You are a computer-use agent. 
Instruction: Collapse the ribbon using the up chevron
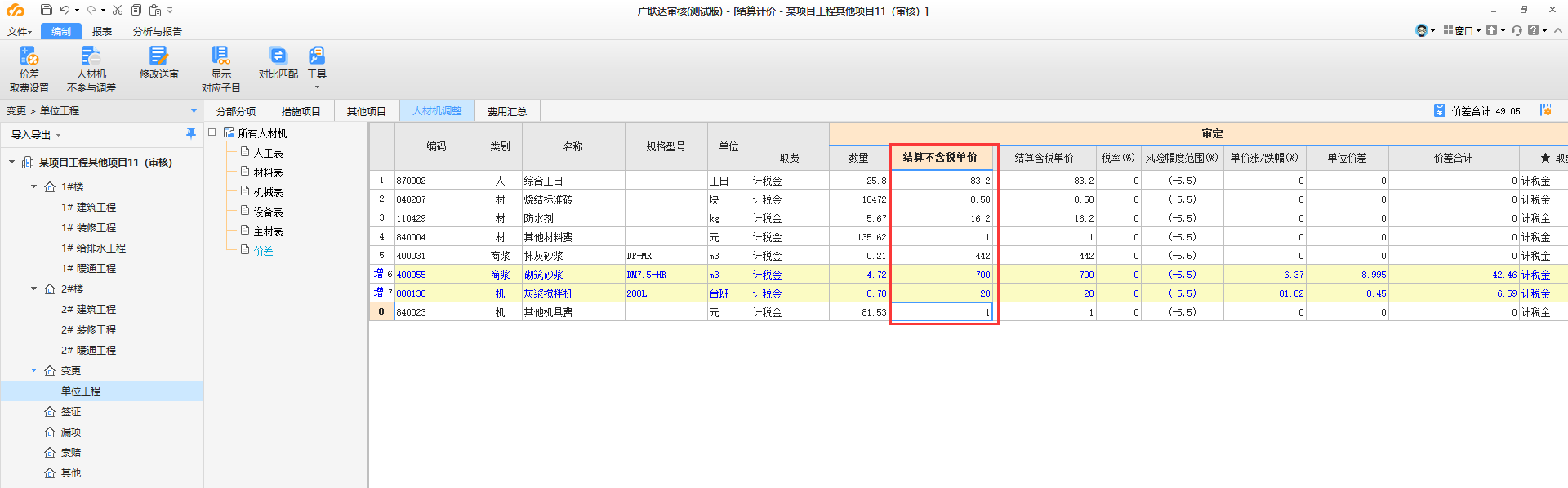(1558, 30)
